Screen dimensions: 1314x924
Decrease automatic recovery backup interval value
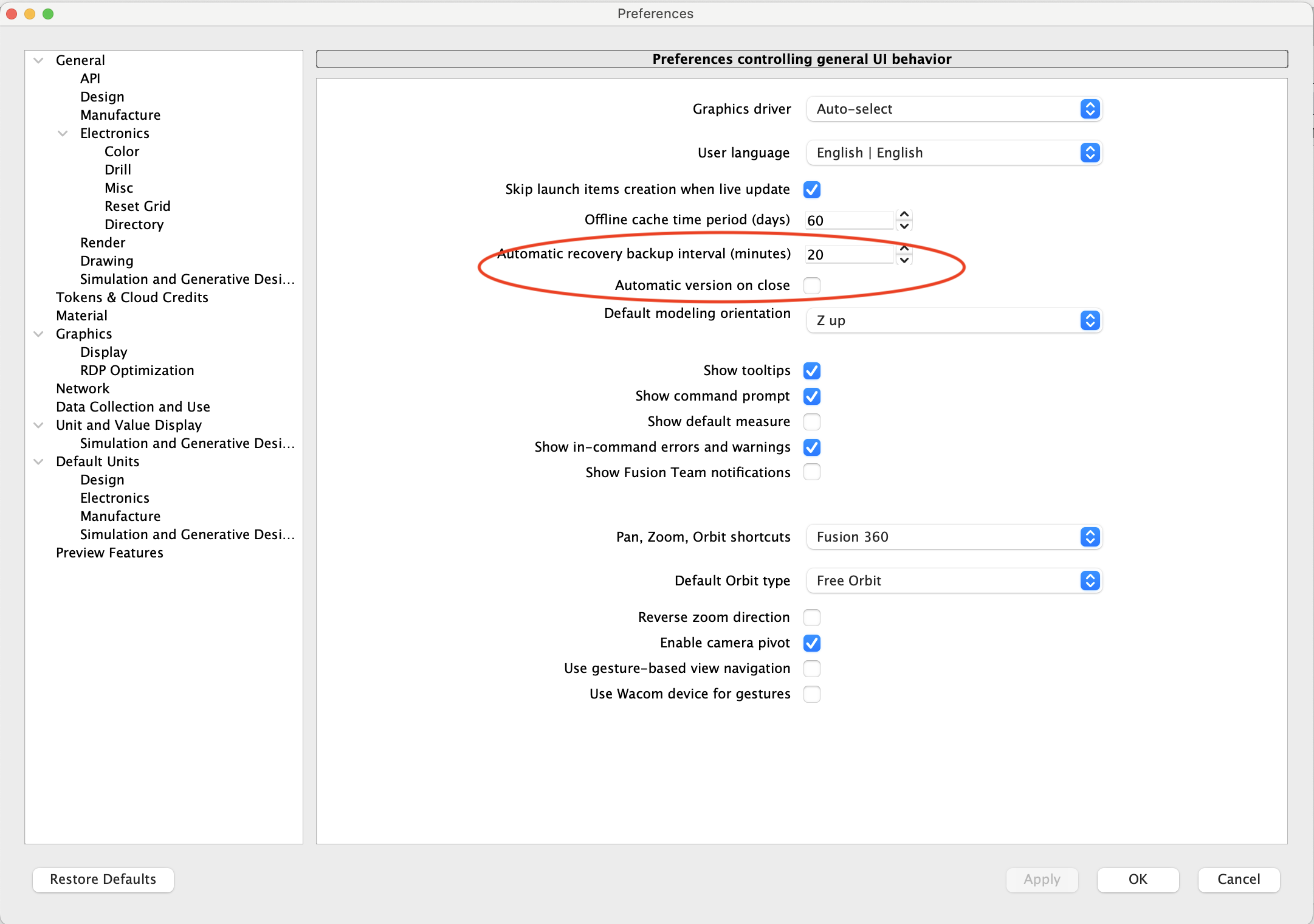(x=904, y=260)
